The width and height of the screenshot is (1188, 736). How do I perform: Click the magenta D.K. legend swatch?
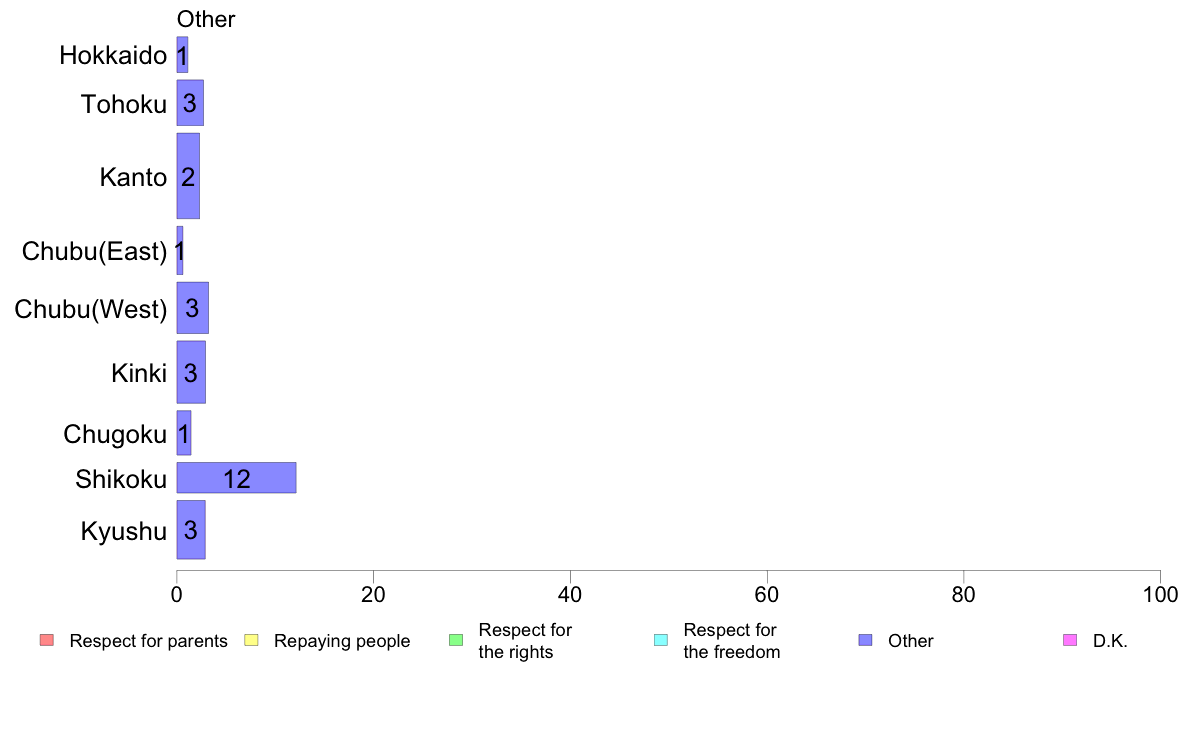pos(1070,640)
